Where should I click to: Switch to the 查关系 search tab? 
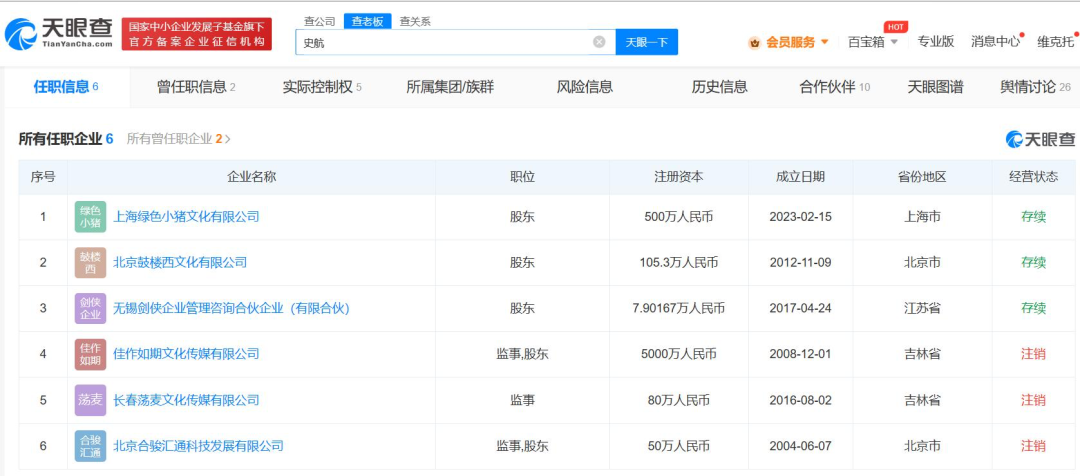click(414, 21)
